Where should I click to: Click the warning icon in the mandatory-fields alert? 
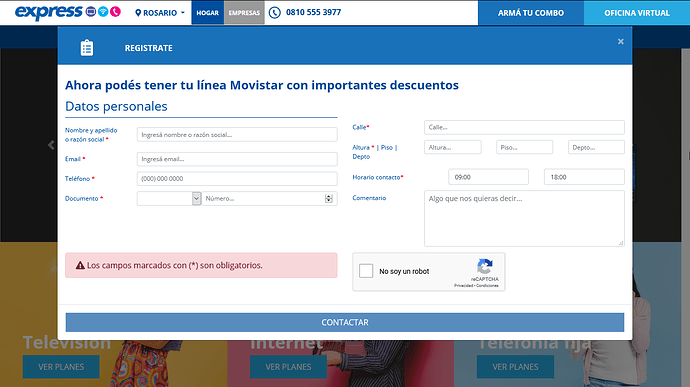coord(80,265)
